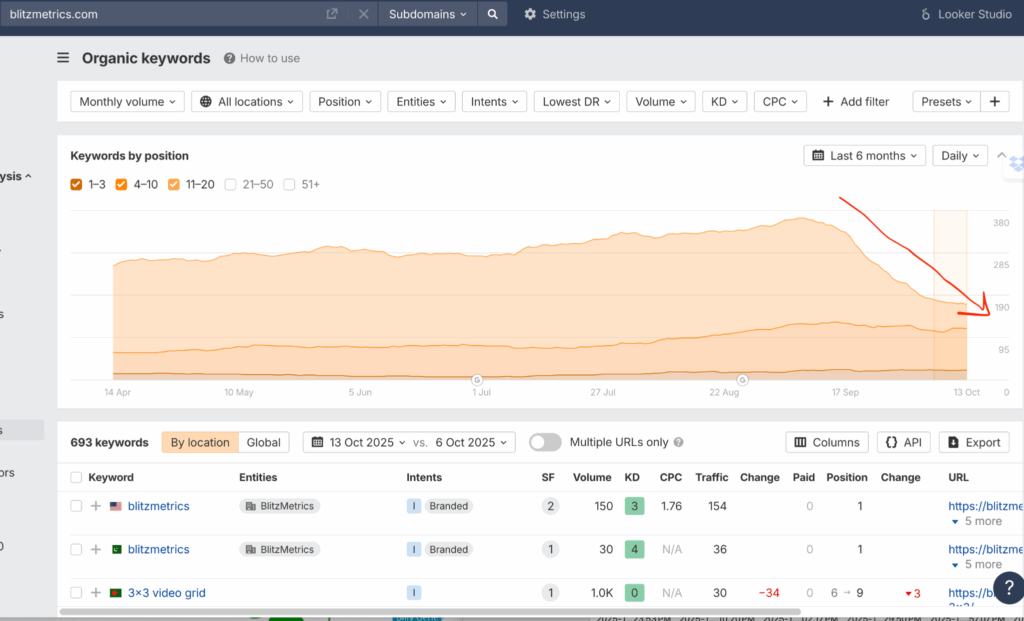Switch to the Global tab
Image resolution: width=1024 pixels, height=621 pixels.
click(x=264, y=442)
